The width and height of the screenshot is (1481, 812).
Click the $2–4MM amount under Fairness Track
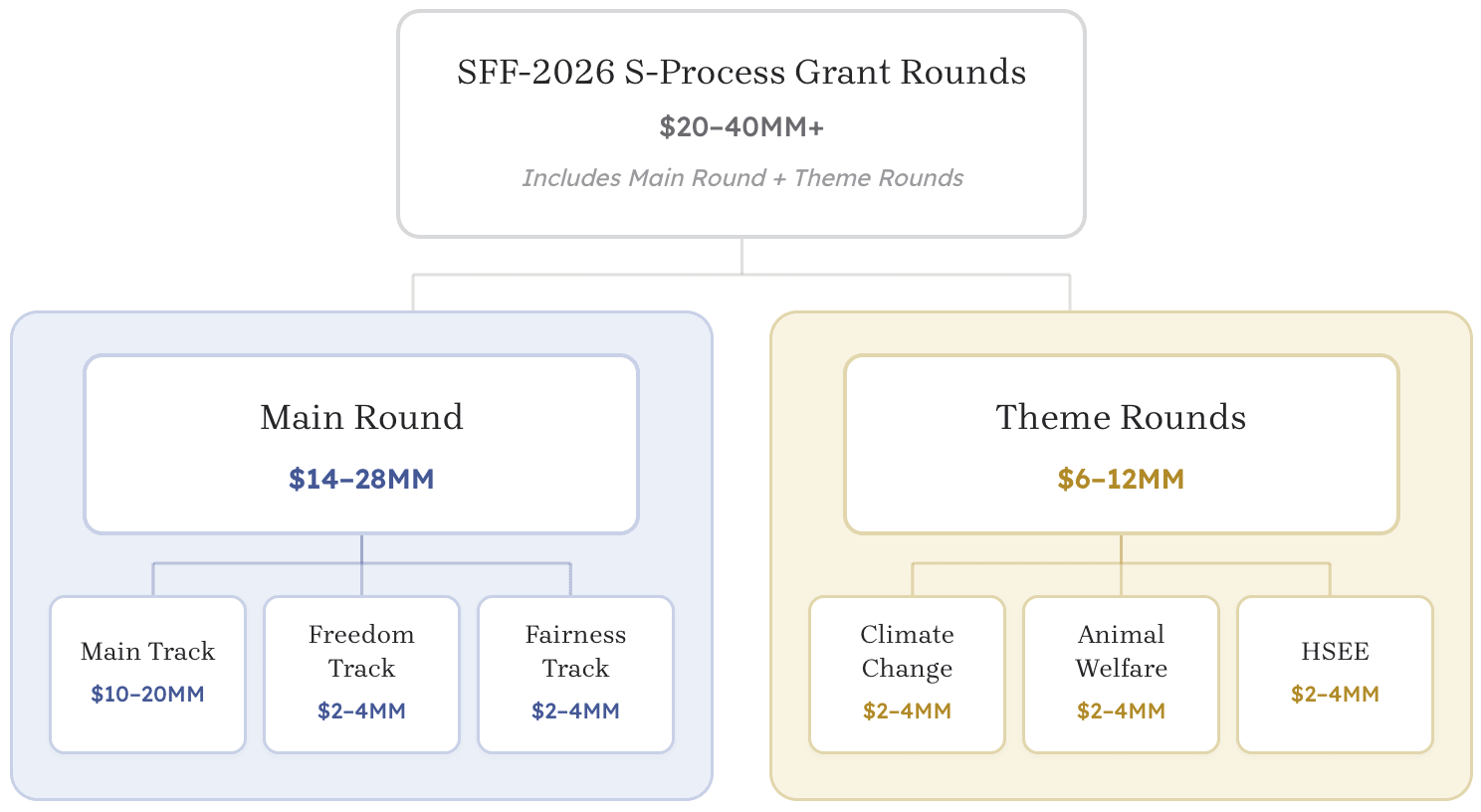click(575, 711)
